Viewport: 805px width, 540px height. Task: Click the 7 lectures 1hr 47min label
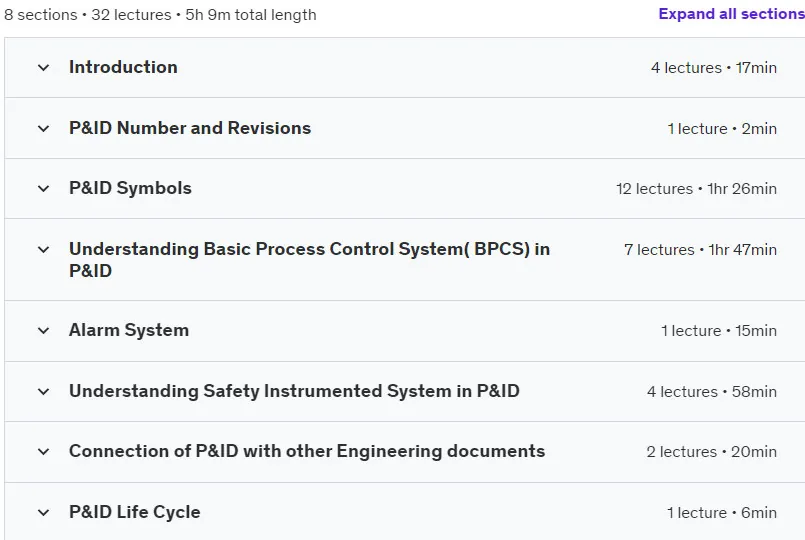700,250
